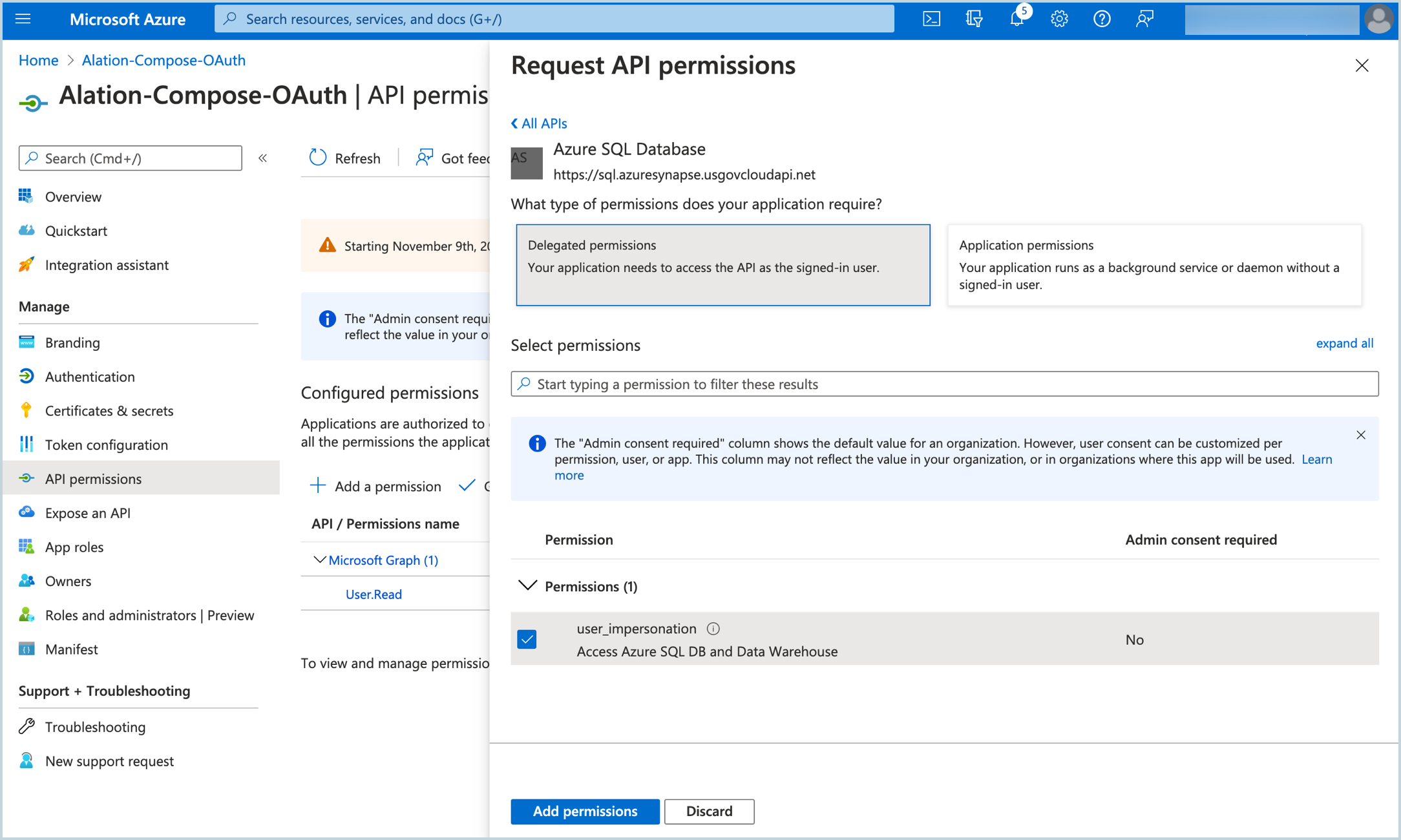Focus the global search resources box

click(x=554, y=19)
